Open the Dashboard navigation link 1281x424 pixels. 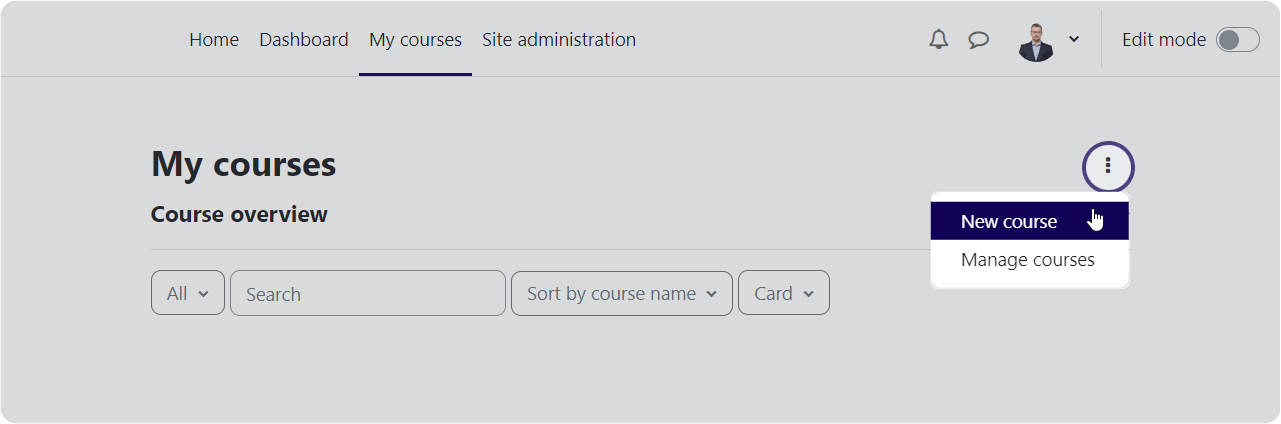[x=304, y=40]
